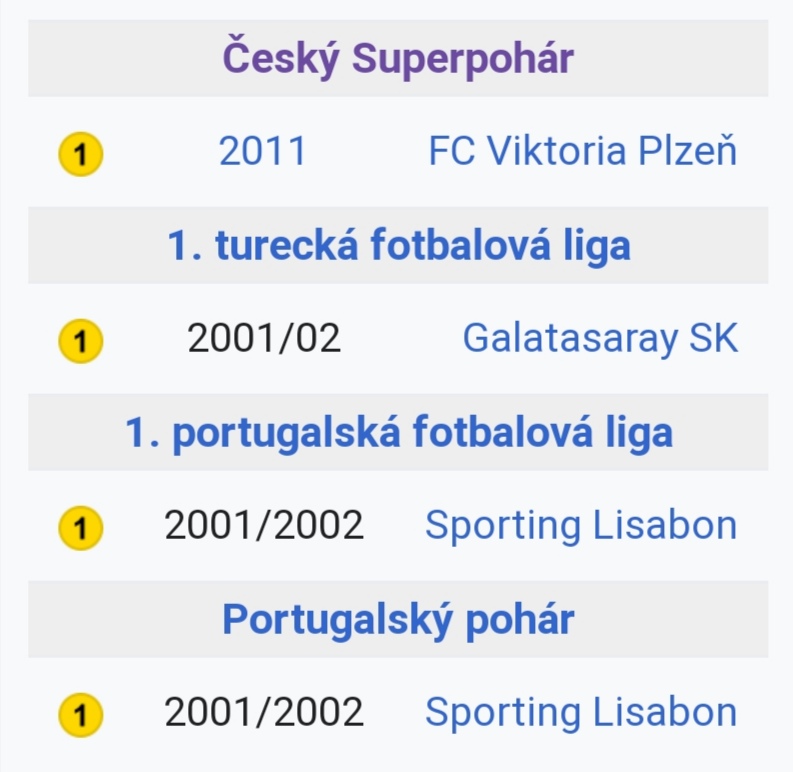Open Sporting Lisabon under Portugalský pohár
Image resolution: width=793 pixels, height=772 pixels.
click(x=581, y=712)
